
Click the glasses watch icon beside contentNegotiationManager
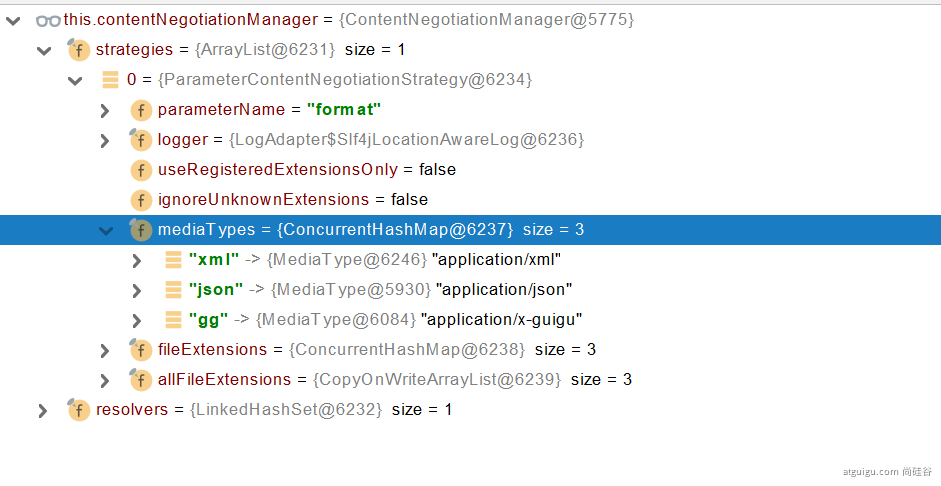click(x=47, y=20)
